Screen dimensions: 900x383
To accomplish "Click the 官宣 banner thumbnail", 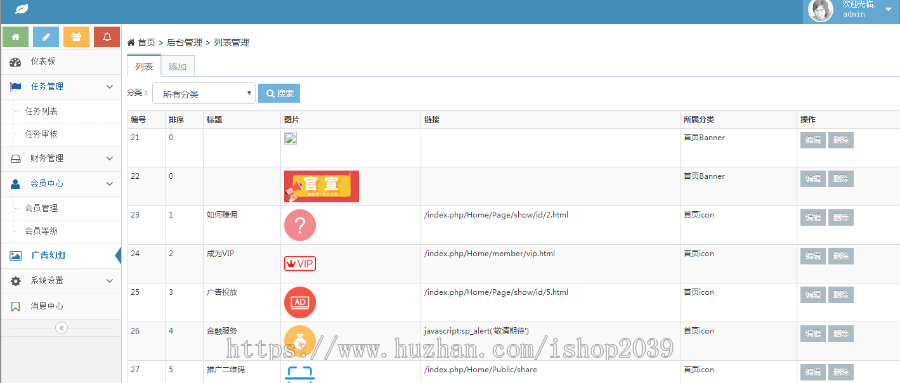I will [x=321, y=186].
